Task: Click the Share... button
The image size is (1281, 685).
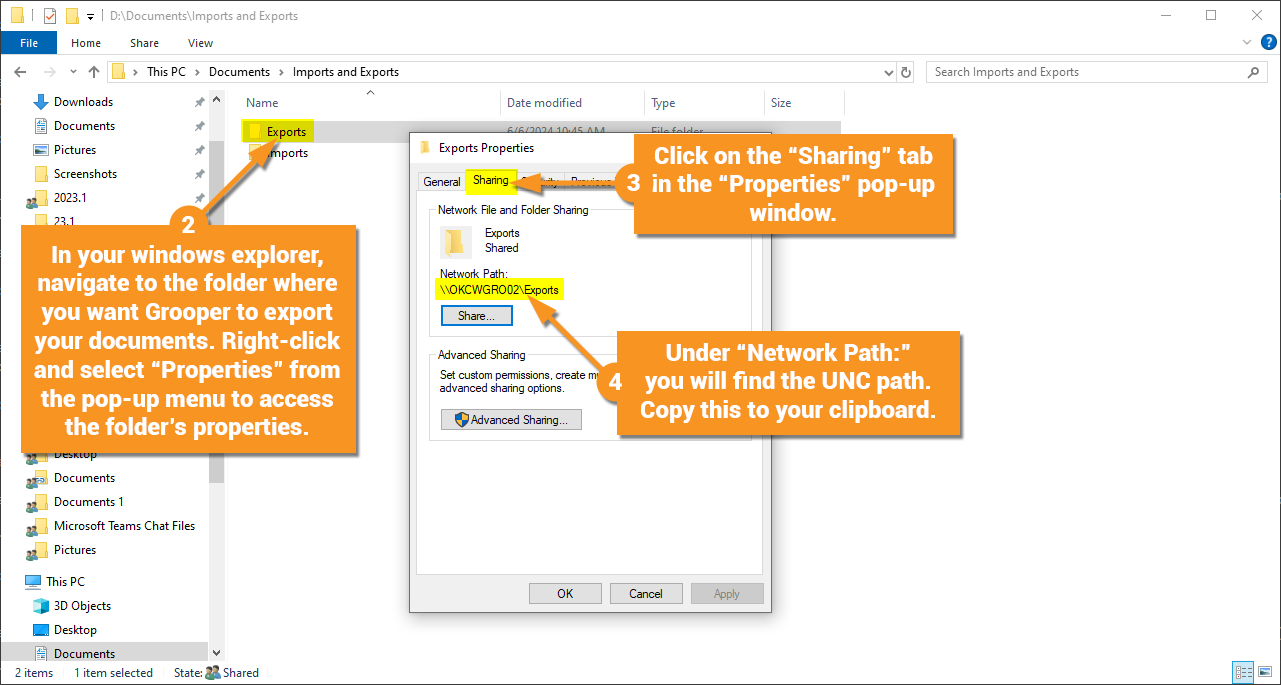Action: tap(476, 316)
